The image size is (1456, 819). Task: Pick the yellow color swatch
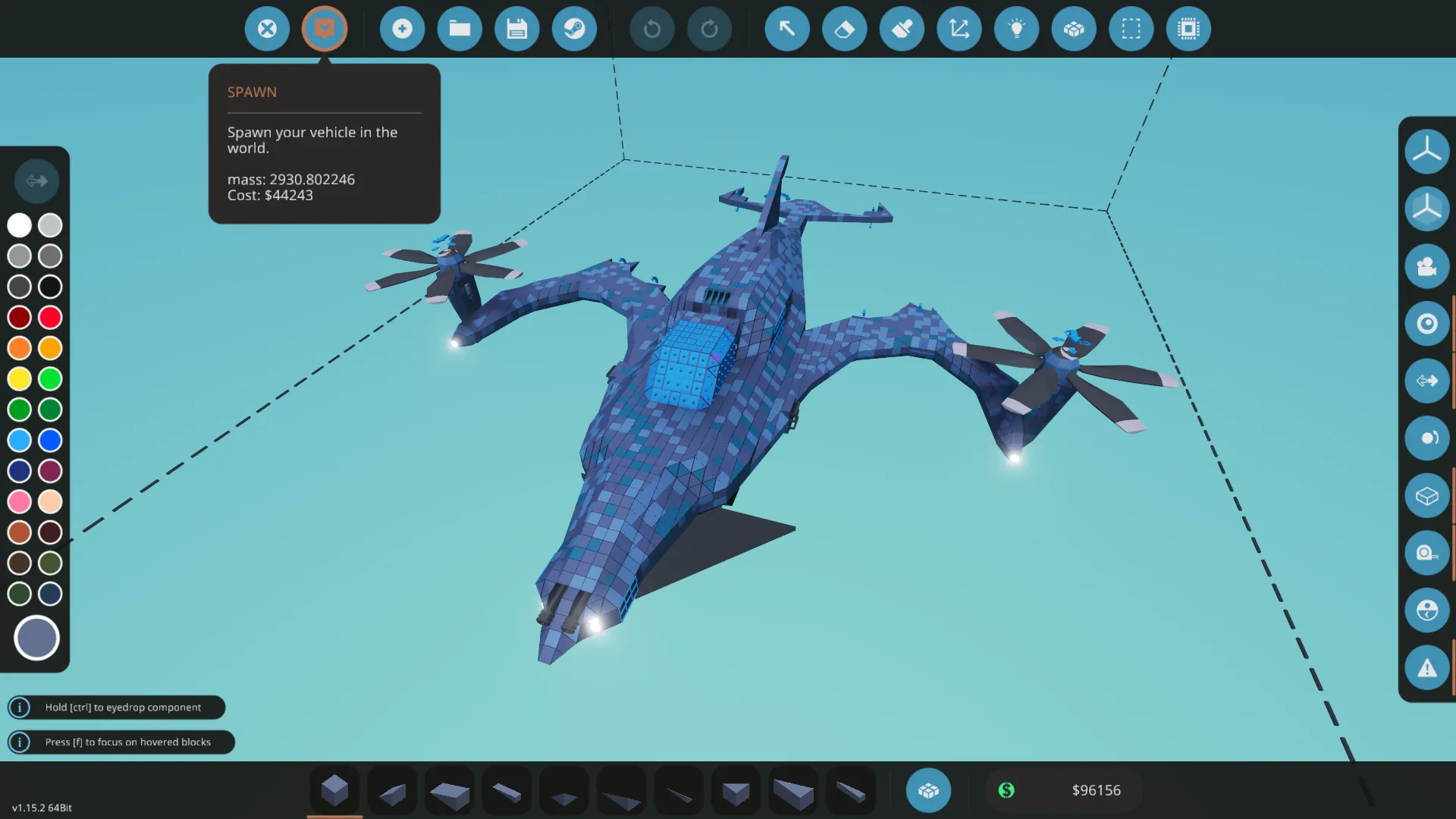20,378
